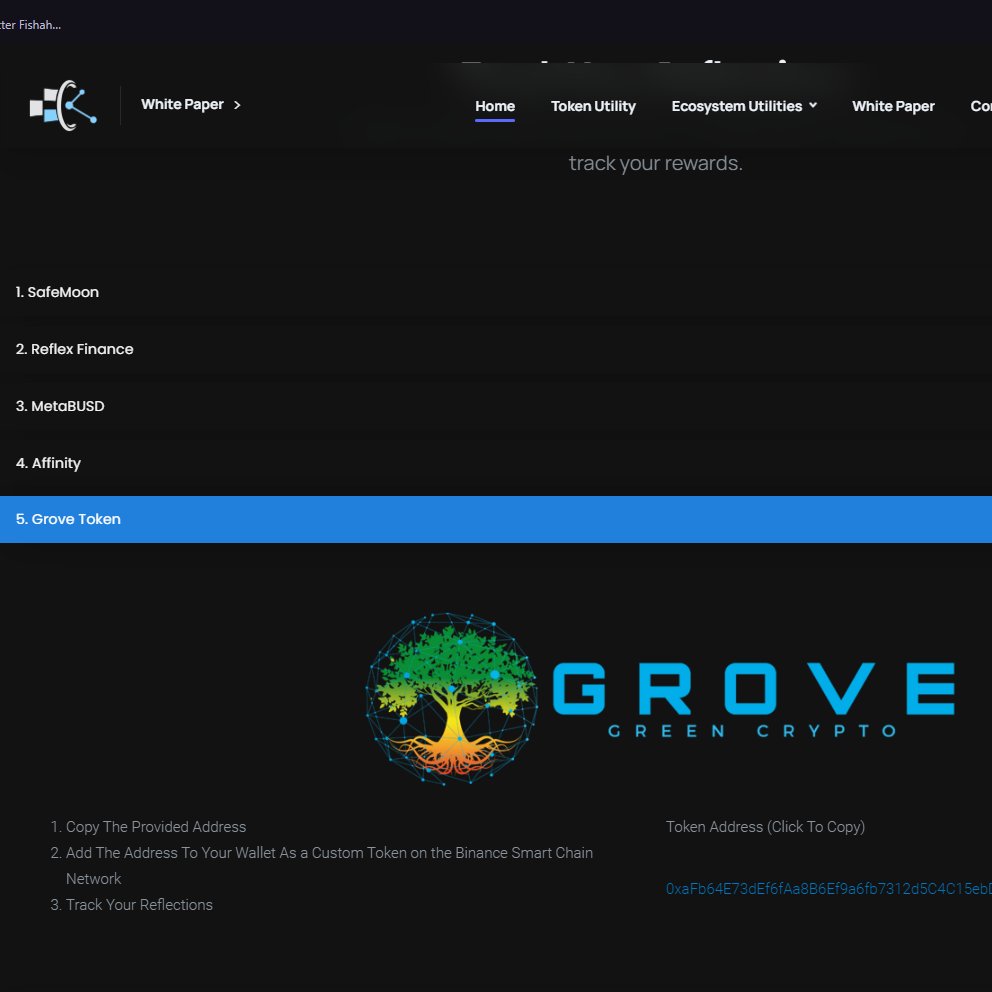Viewport: 992px width, 992px height.
Task: Expand the SafeMoon accordion section
Action: [57, 292]
